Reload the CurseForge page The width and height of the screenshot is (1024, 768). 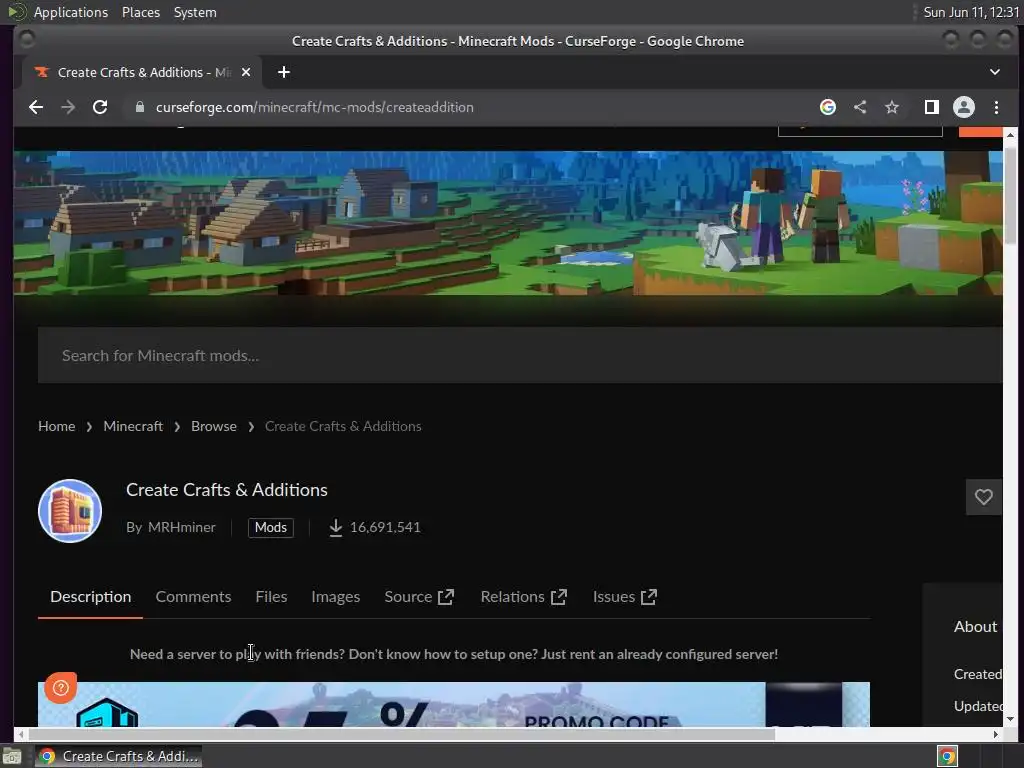pyautogui.click(x=100, y=107)
